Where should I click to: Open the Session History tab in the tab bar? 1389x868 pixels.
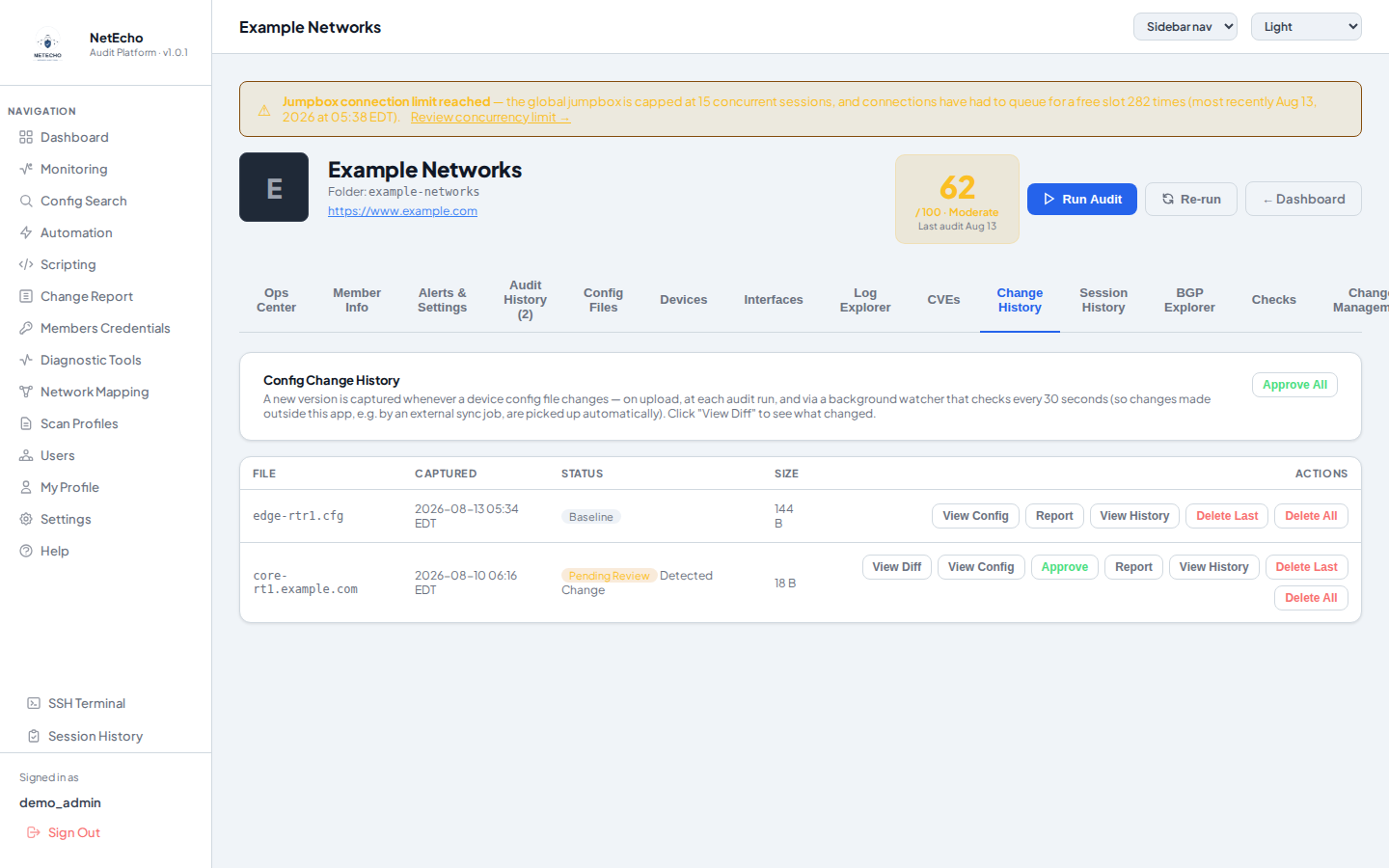1103,300
